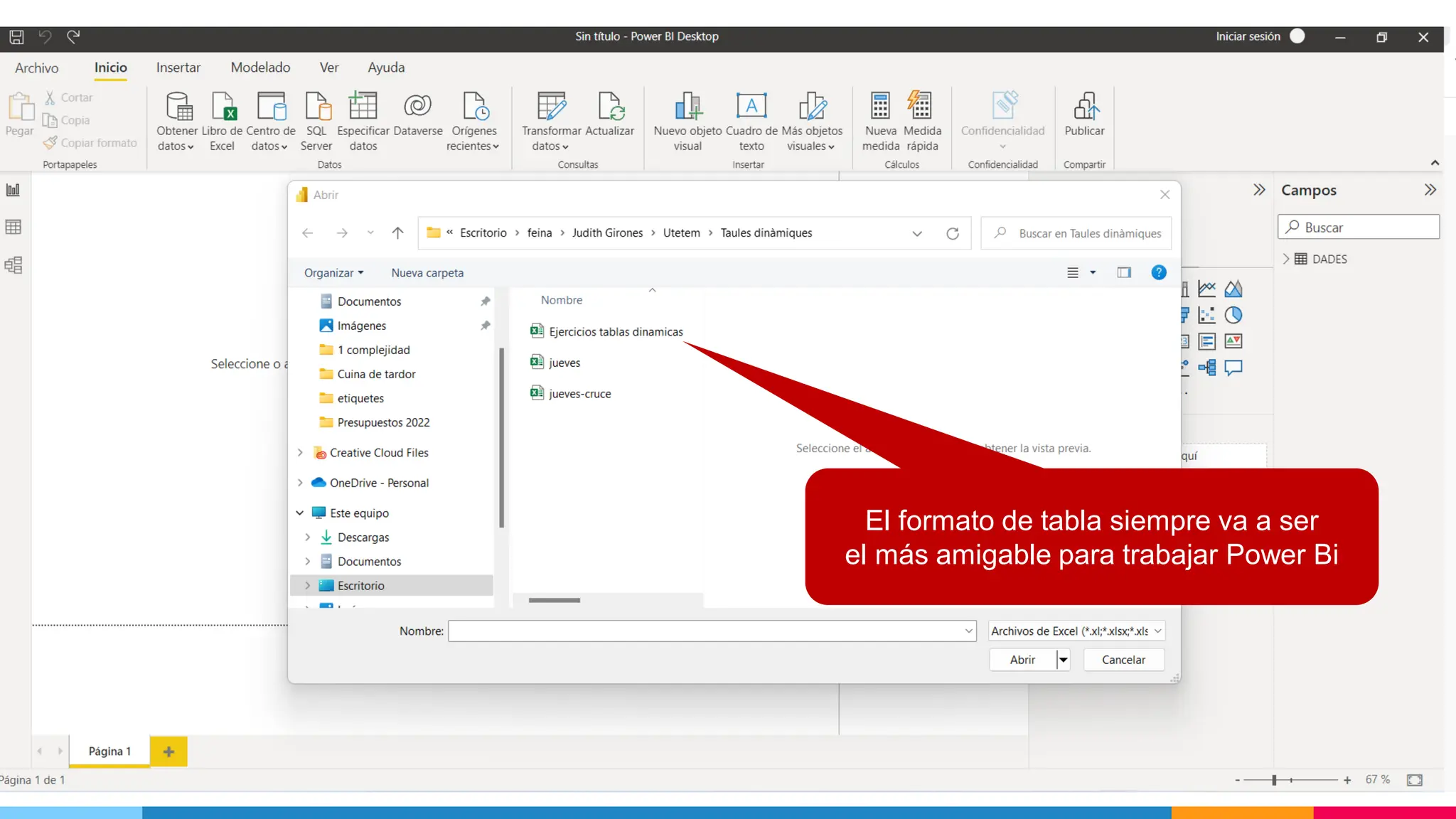Click the Nombre file name input

point(712,631)
